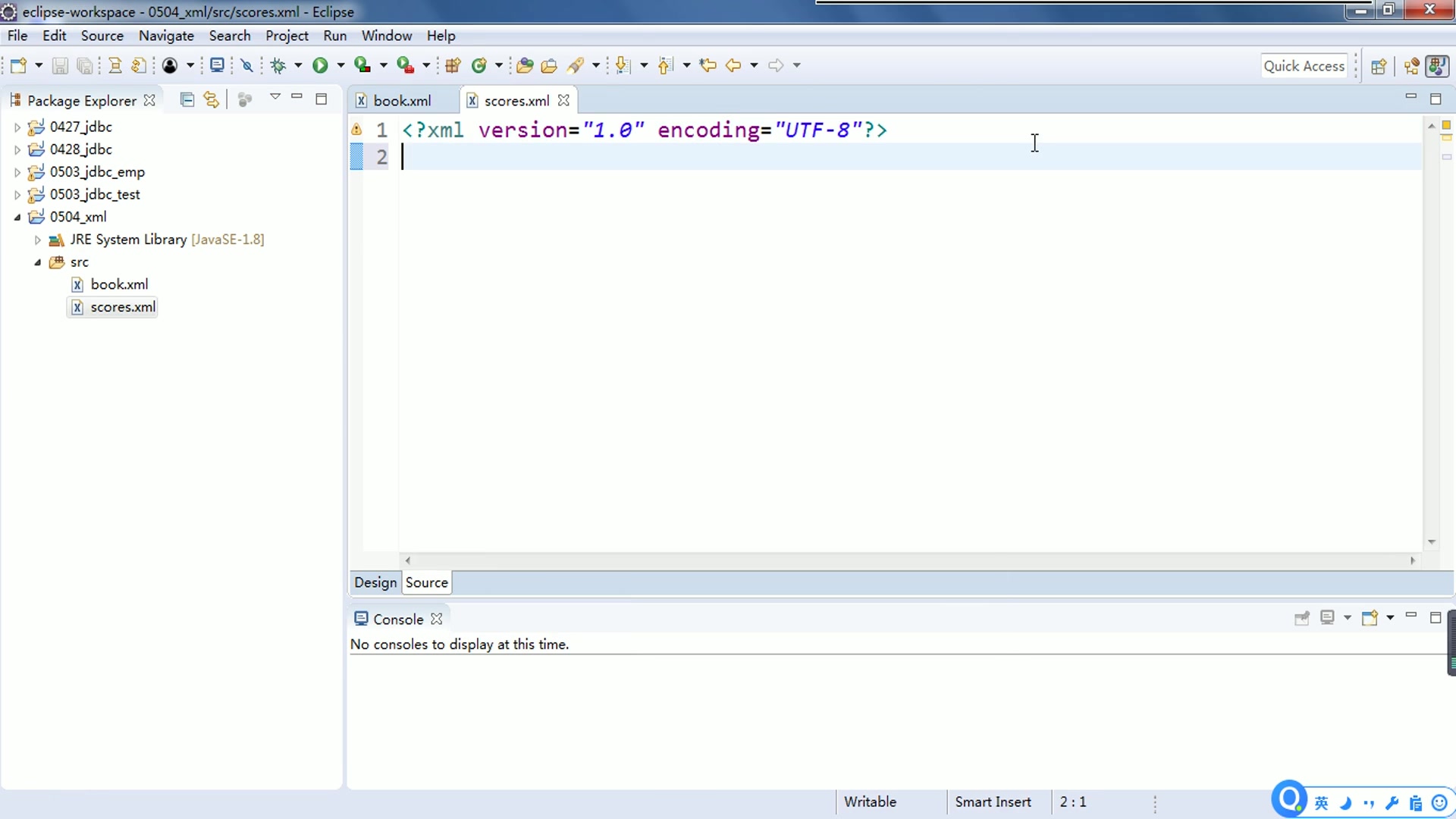Click line 2 in the editor
The height and width of the screenshot is (819, 1456).
point(910,157)
